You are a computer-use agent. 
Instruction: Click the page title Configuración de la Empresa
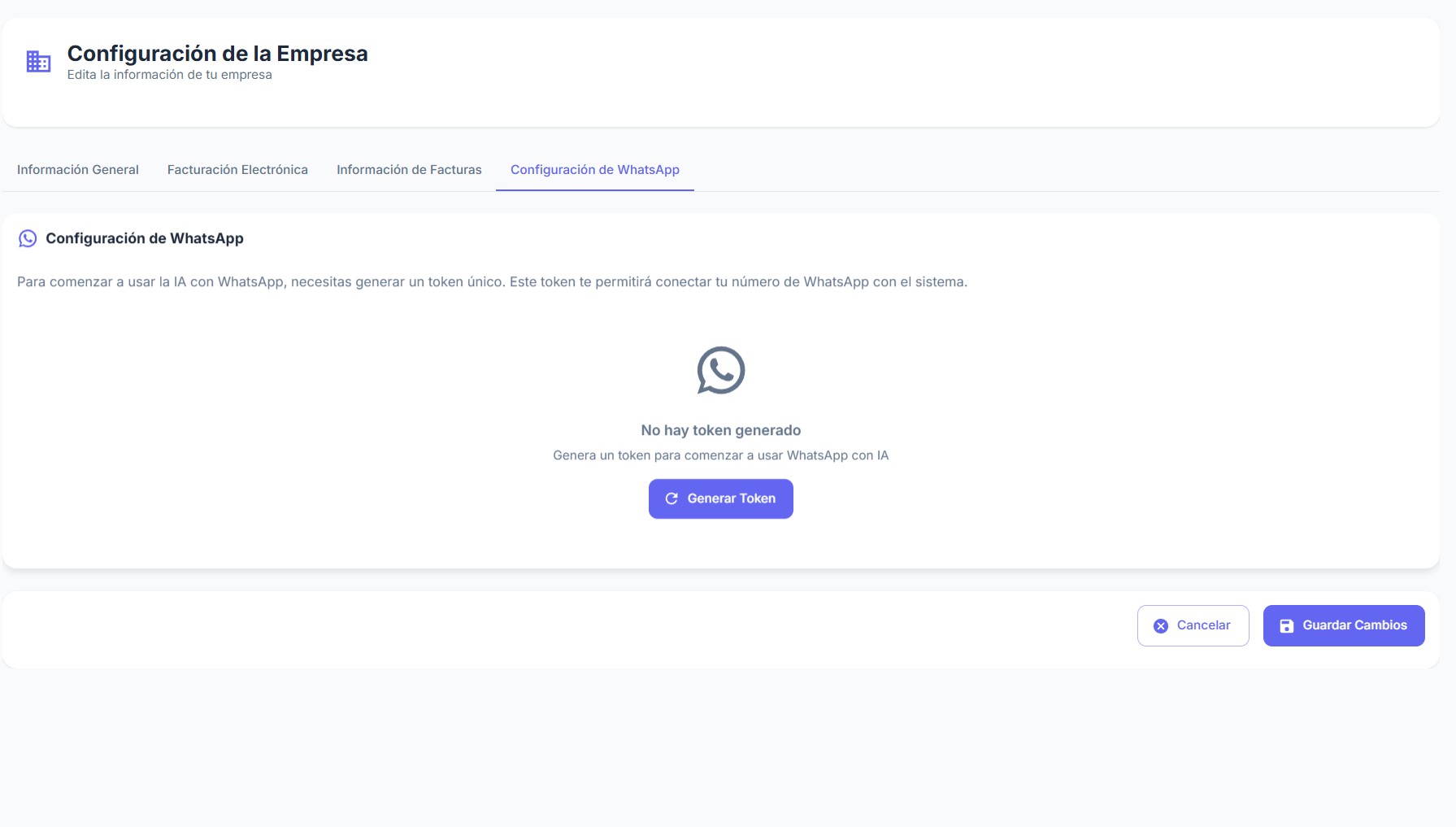218,54
